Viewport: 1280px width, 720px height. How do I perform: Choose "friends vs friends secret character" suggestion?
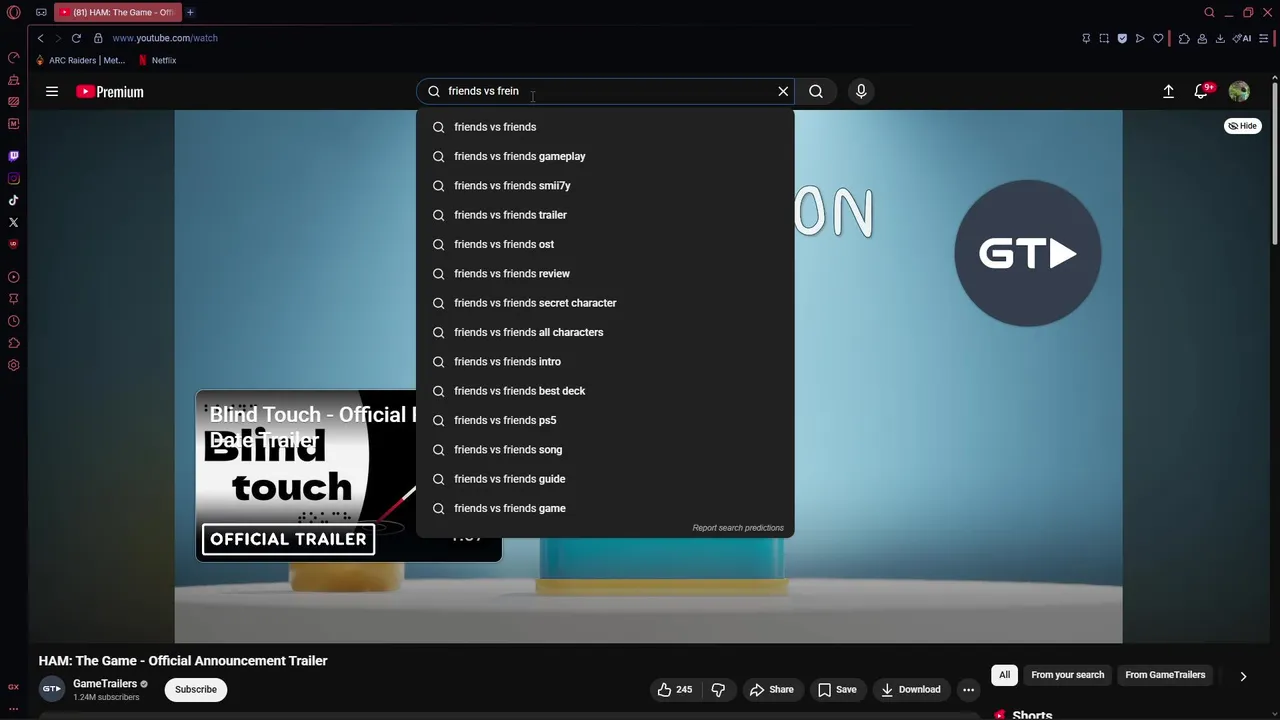point(605,303)
